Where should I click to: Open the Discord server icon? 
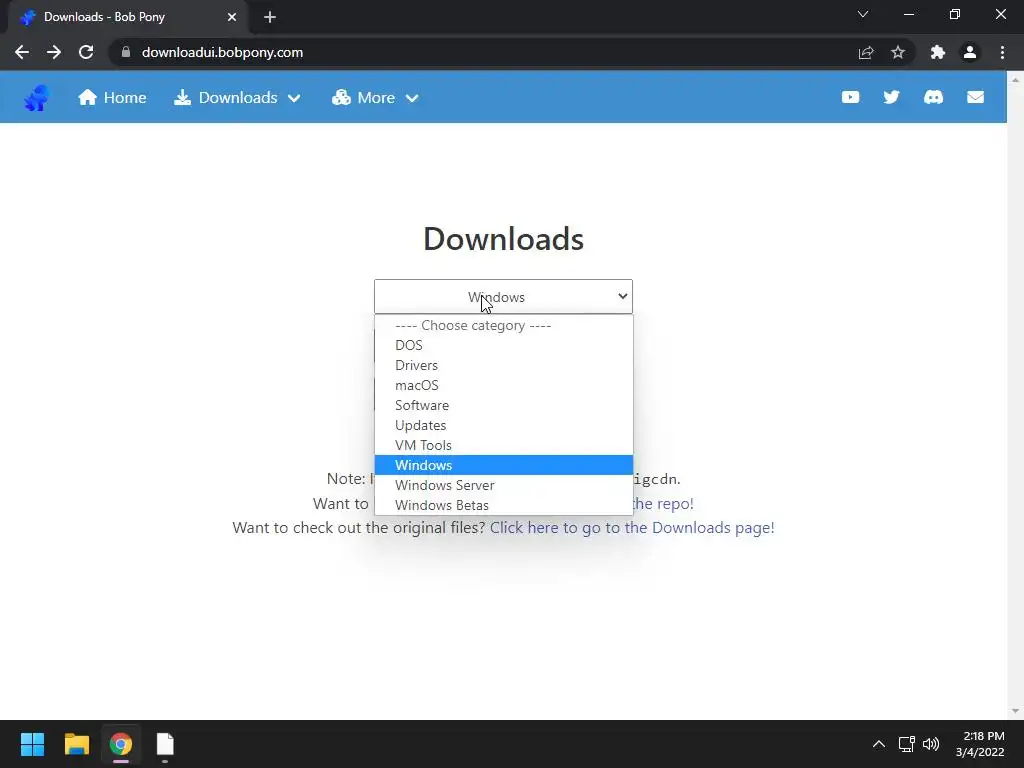[933, 97]
